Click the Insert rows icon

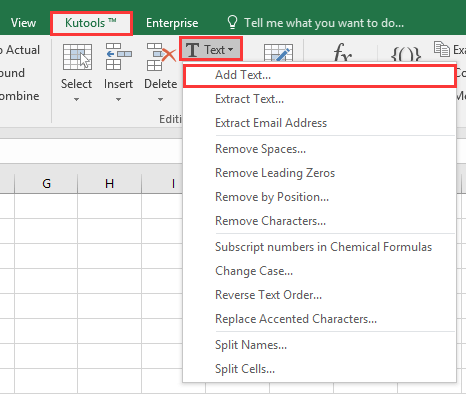click(x=119, y=56)
